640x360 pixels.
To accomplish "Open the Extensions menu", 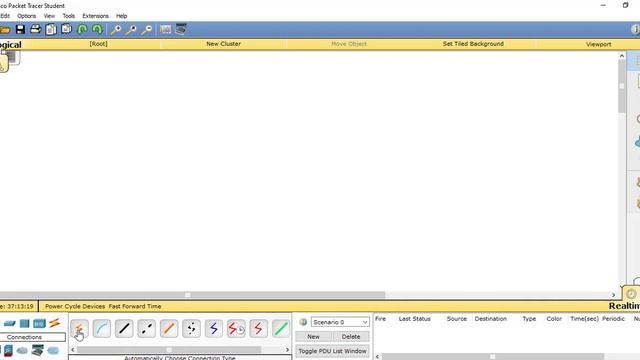I will [96, 16].
